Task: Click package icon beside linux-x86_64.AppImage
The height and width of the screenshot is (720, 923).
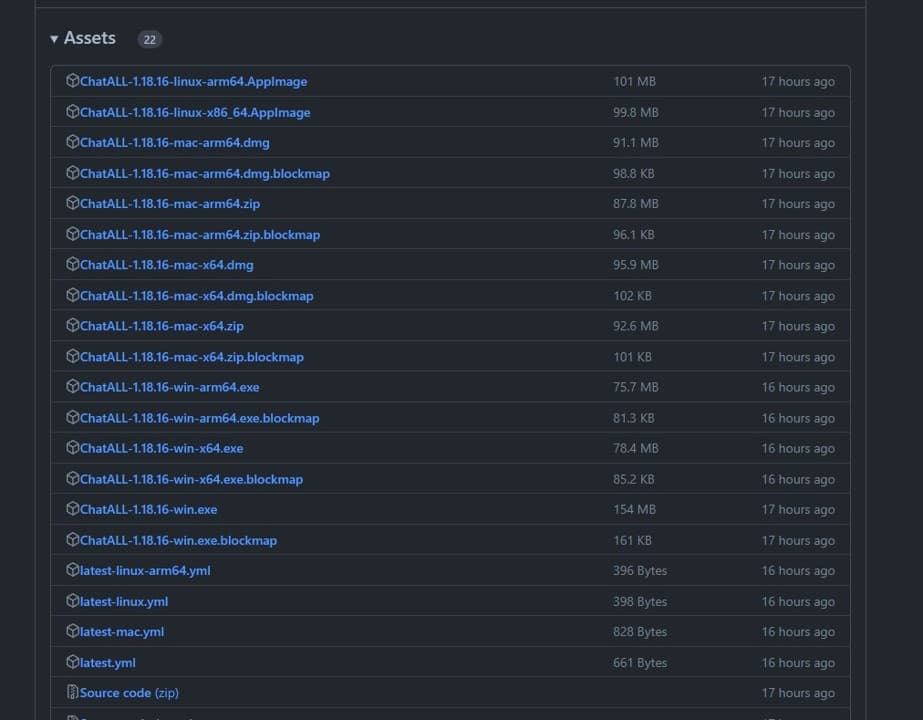Action: pyautogui.click(x=72, y=111)
